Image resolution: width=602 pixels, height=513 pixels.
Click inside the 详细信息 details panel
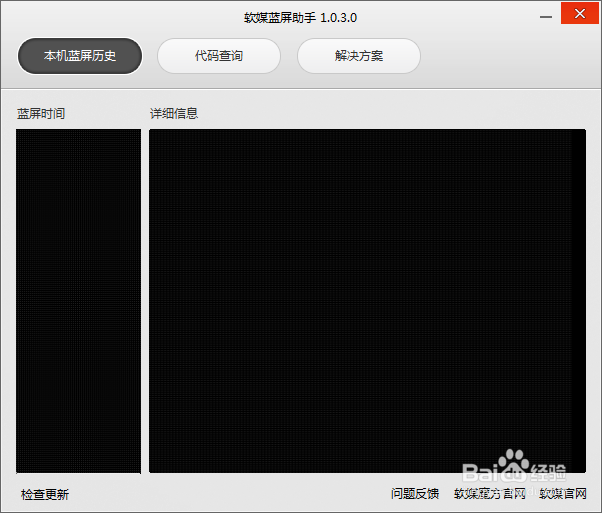(367, 301)
